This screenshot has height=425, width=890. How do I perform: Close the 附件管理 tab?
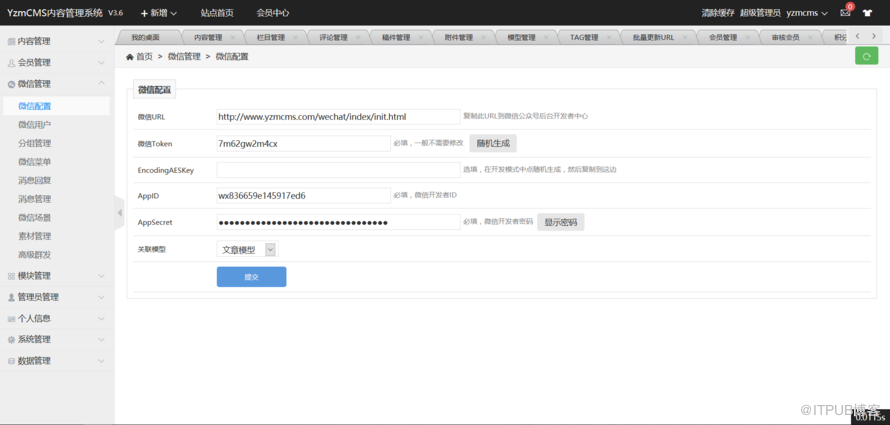click(x=483, y=37)
